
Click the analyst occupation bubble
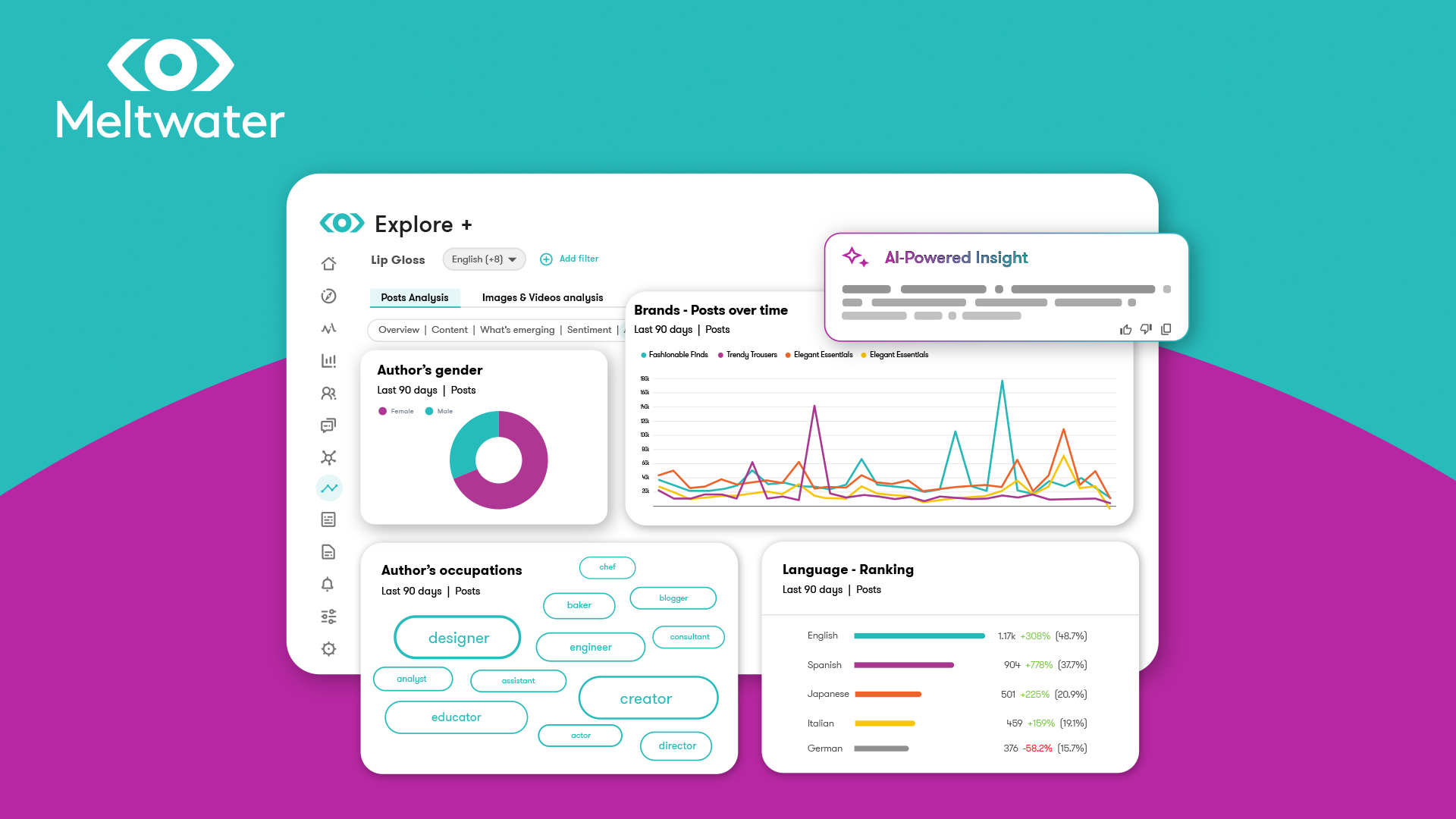click(x=413, y=679)
